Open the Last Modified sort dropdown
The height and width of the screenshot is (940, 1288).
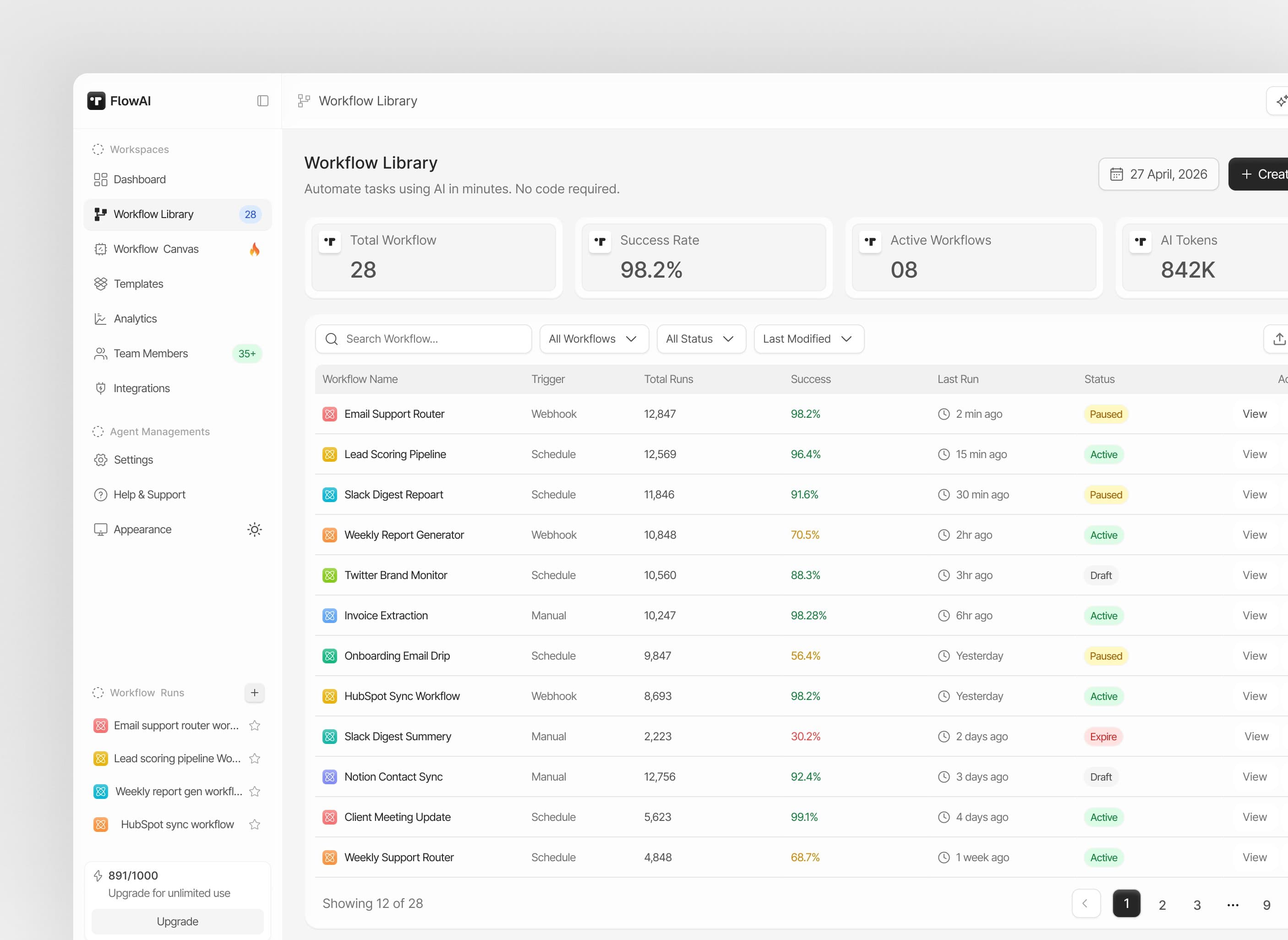(809, 339)
